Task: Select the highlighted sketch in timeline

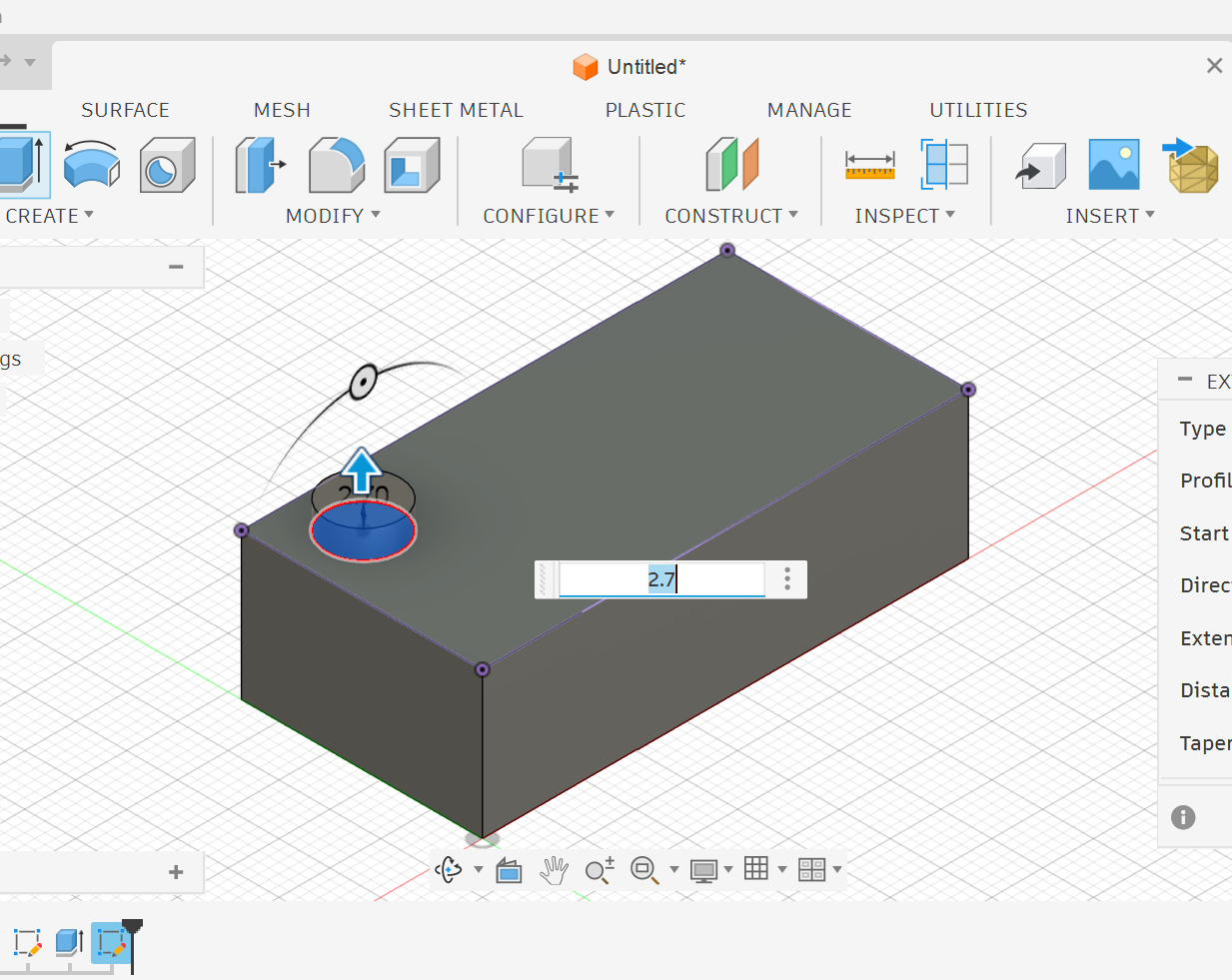Action: 110,942
